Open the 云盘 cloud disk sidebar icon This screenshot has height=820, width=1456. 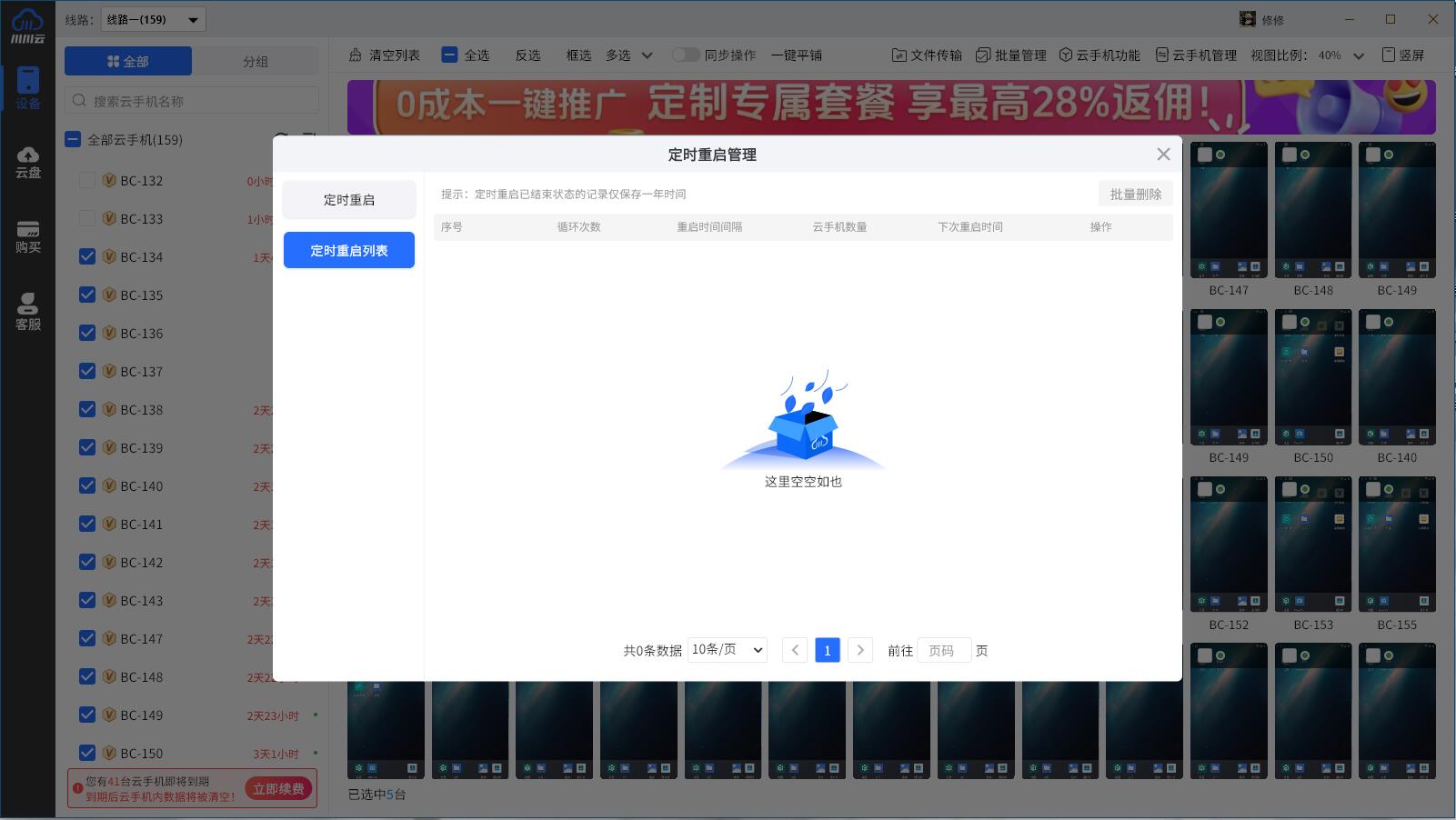click(27, 162)
